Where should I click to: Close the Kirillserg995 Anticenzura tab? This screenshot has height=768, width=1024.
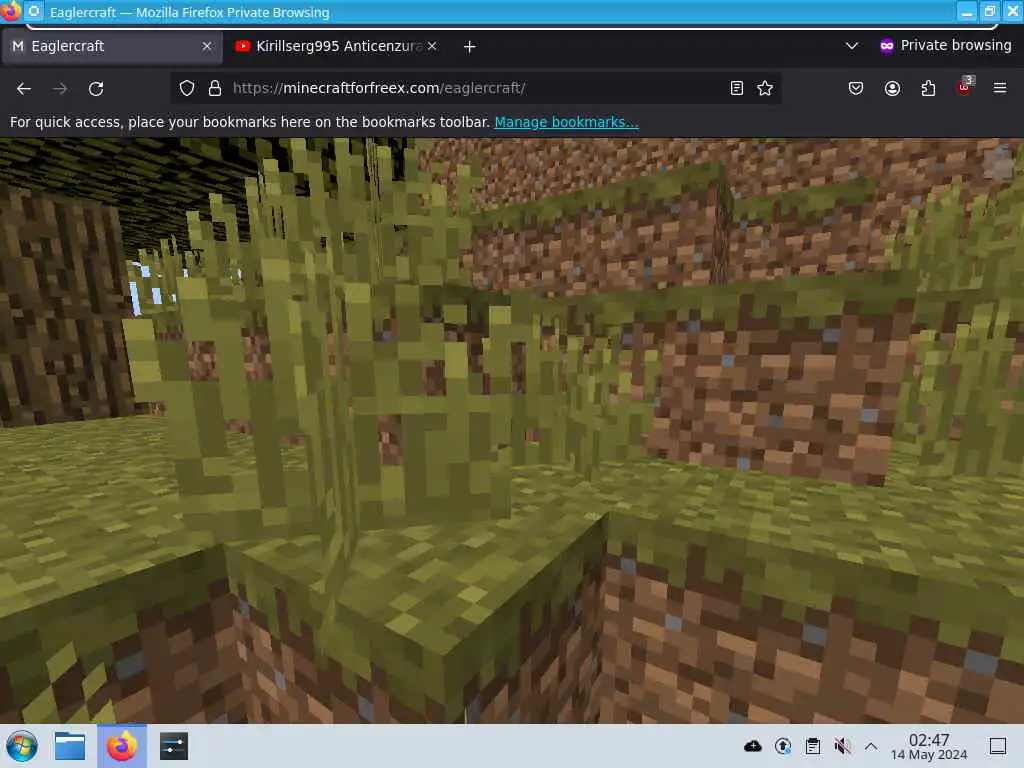pyautogui.click(x=432, y=46)
